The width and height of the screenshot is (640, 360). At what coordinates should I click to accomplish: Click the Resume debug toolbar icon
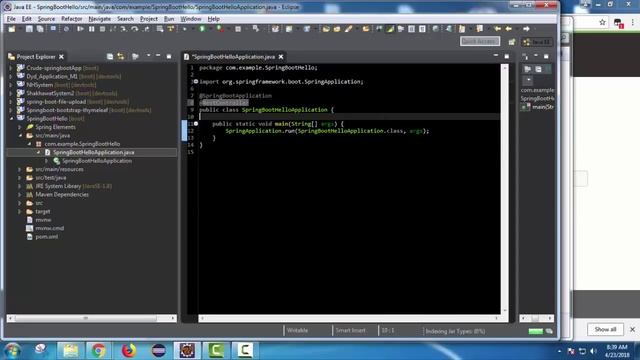coord(80,29)
